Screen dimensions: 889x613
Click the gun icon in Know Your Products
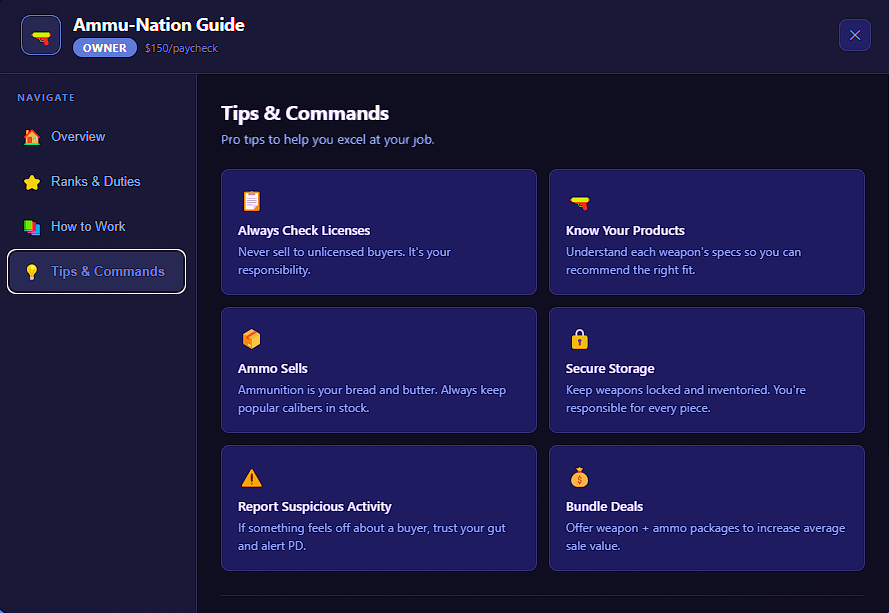pos(579,202)
